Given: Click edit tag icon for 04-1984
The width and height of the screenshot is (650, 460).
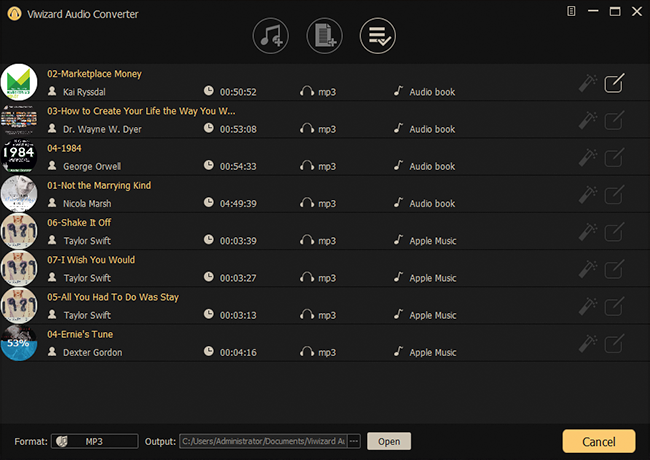Looking at the screenshot, I should pos(615,157).
